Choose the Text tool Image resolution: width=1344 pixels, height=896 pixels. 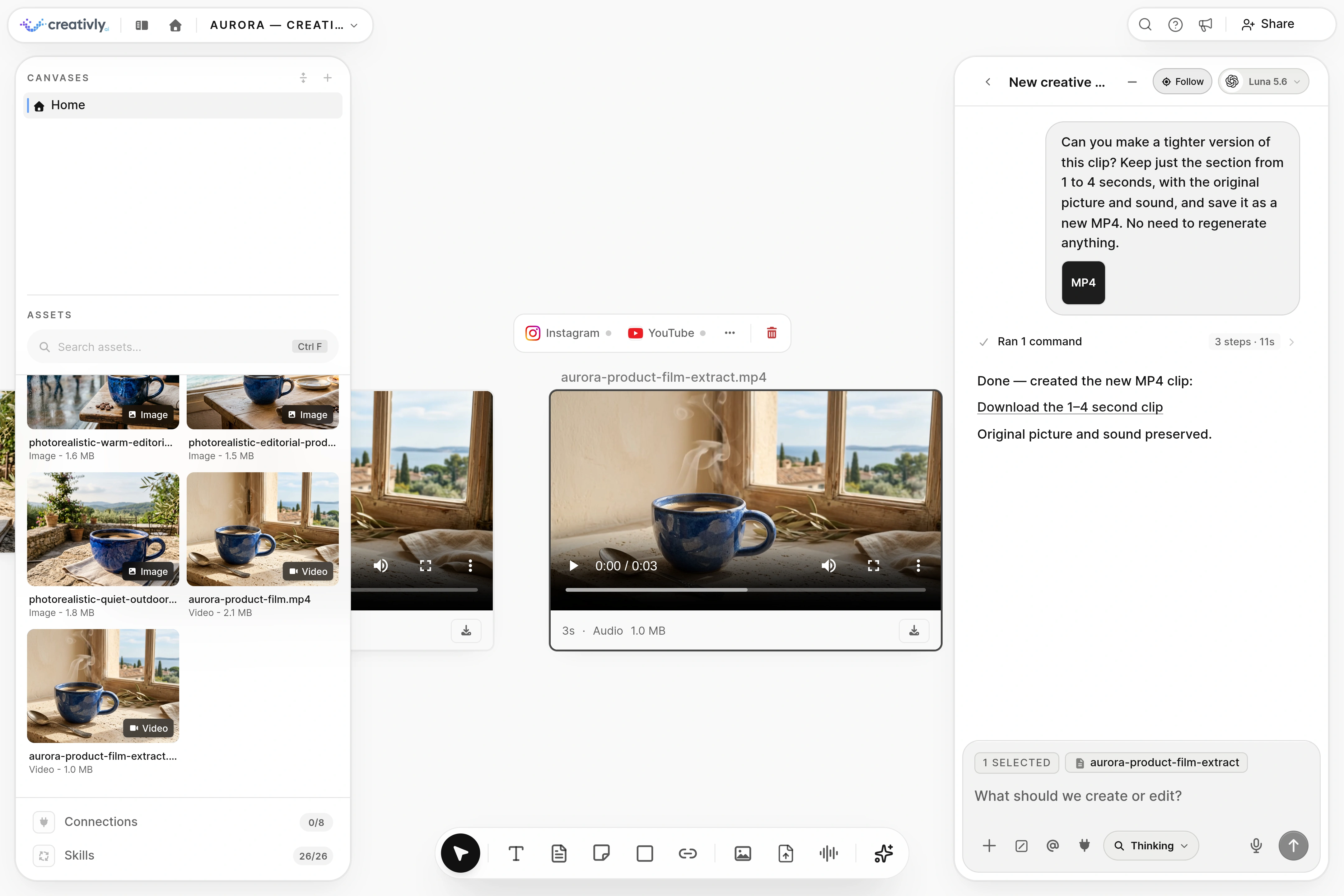click(x=516, y=853)
